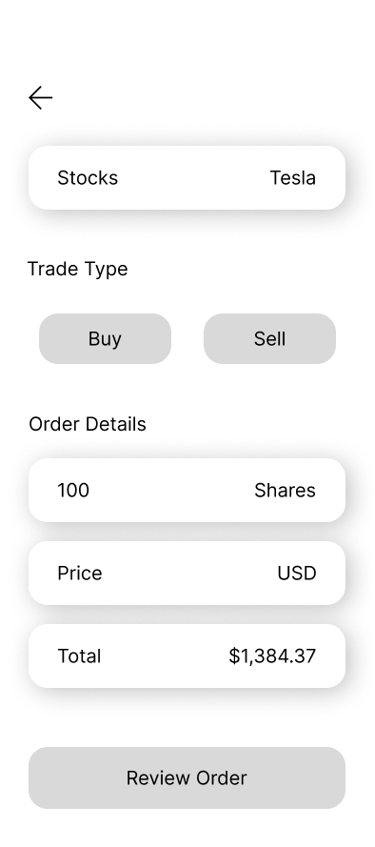Edit the 100 quantity value
The width and height of the screenshot is (375, 847).
(x=73, y=490)
